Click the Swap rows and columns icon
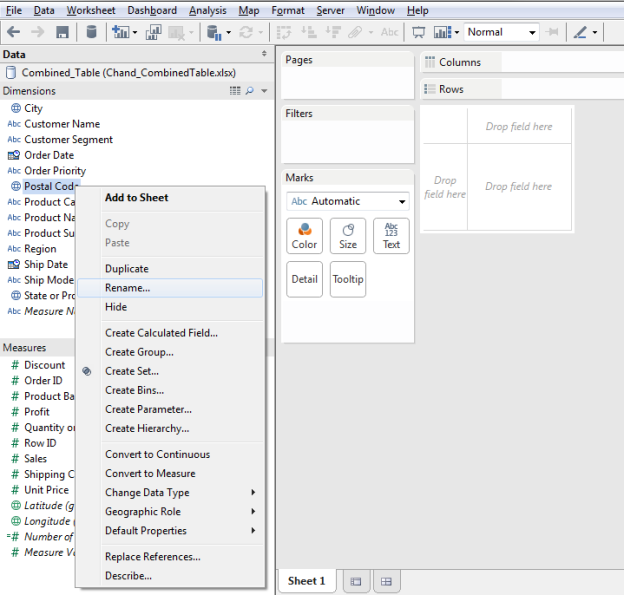624x595 pixels. pyautogui.click(x=284, y=32)
